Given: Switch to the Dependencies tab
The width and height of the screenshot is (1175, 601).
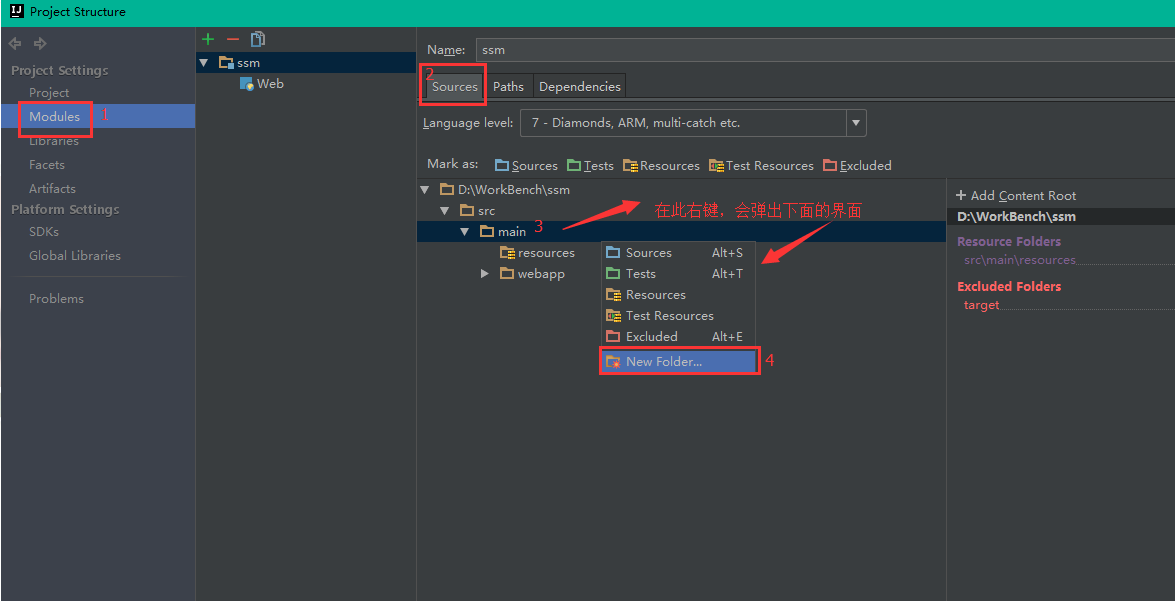Looking at the screenshot, I should (x=579, y=86).
